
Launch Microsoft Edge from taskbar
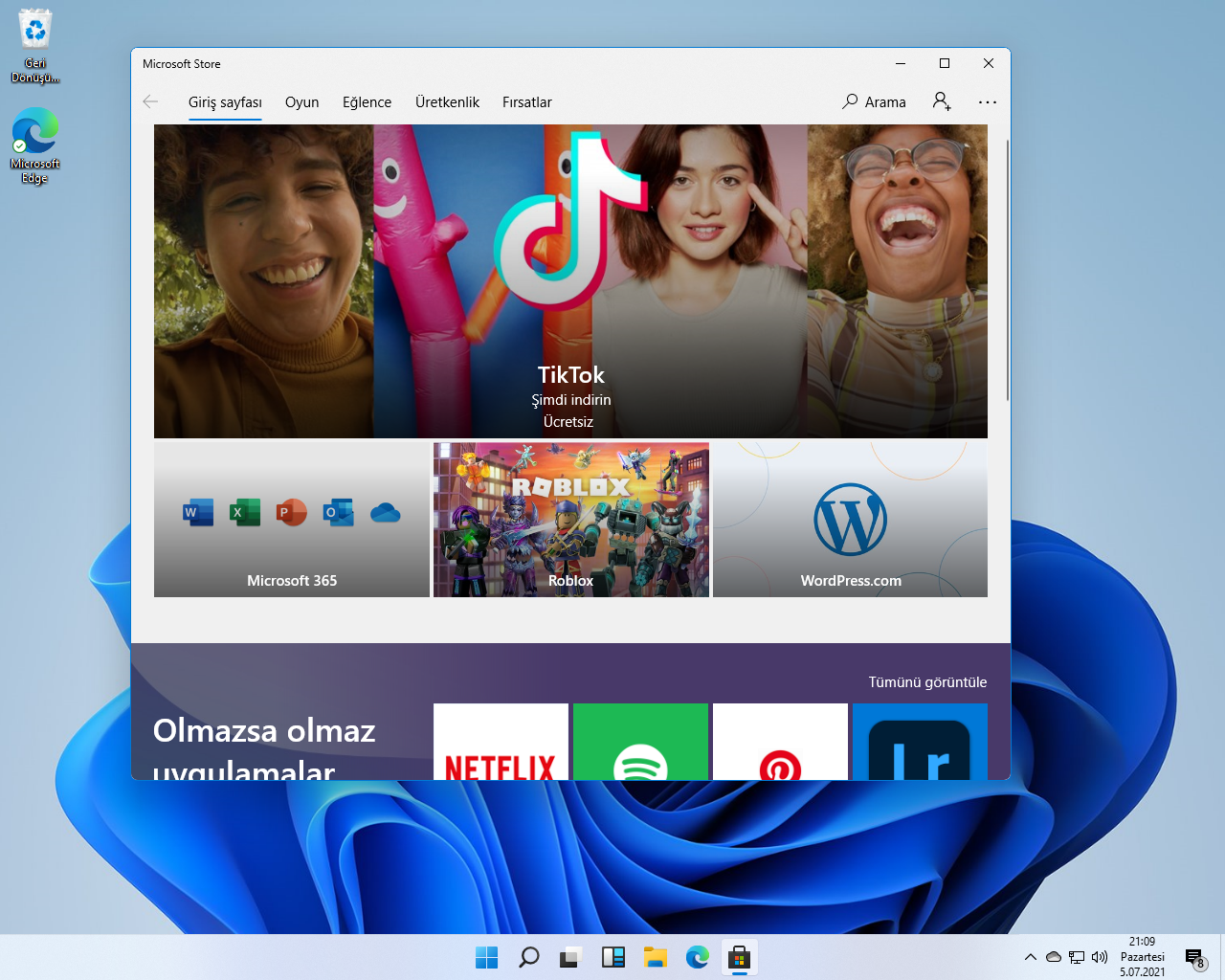tap(698, 957)
